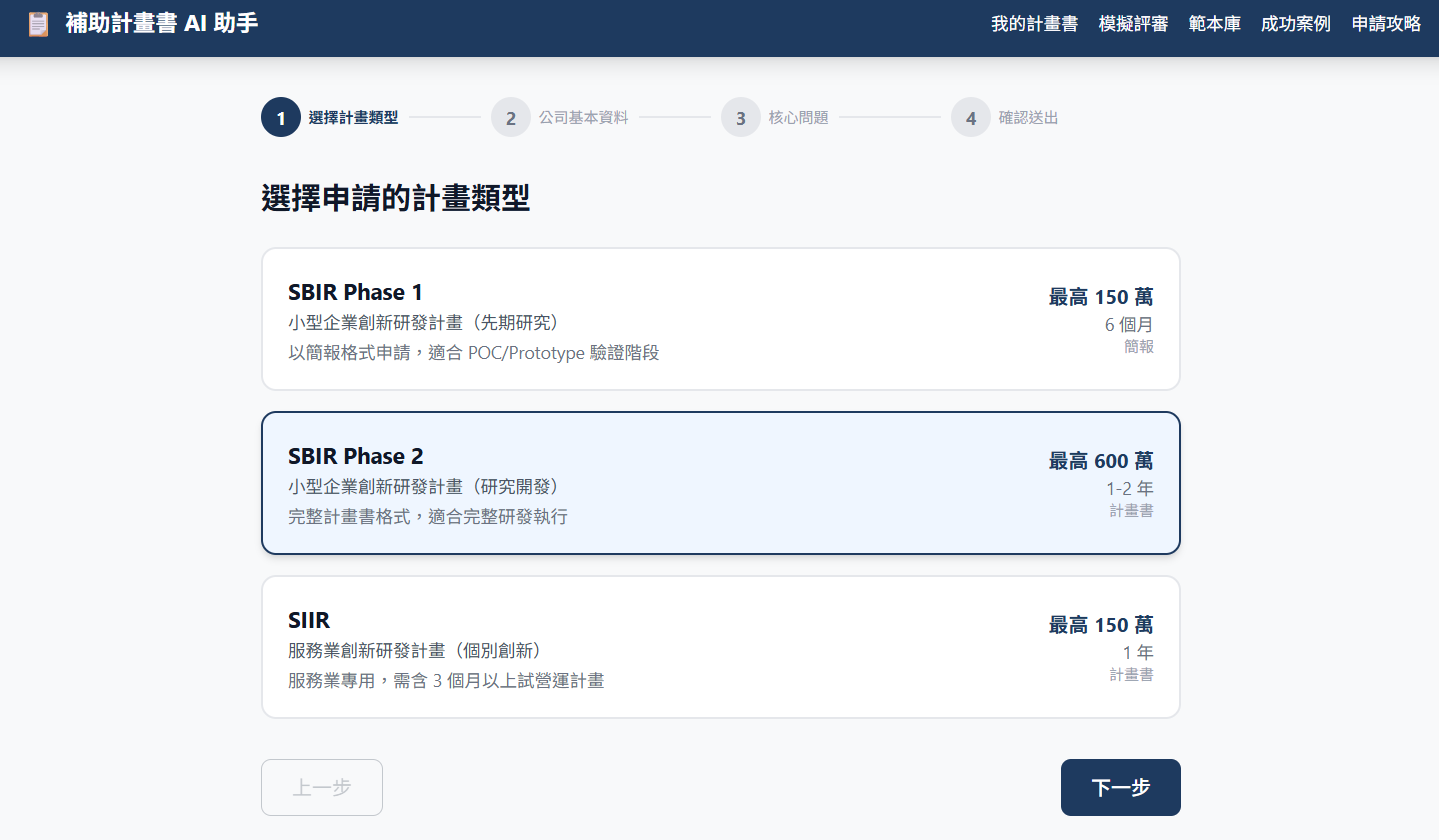Open 模擬評審 in the navigation bar
Image resolution: width=1439 pixels, height=840 pixels.
(1133, 24)
